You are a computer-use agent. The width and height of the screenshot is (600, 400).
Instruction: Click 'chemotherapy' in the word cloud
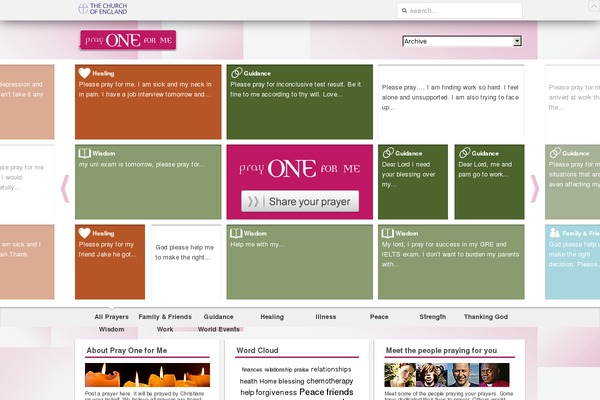click(330, 381)
